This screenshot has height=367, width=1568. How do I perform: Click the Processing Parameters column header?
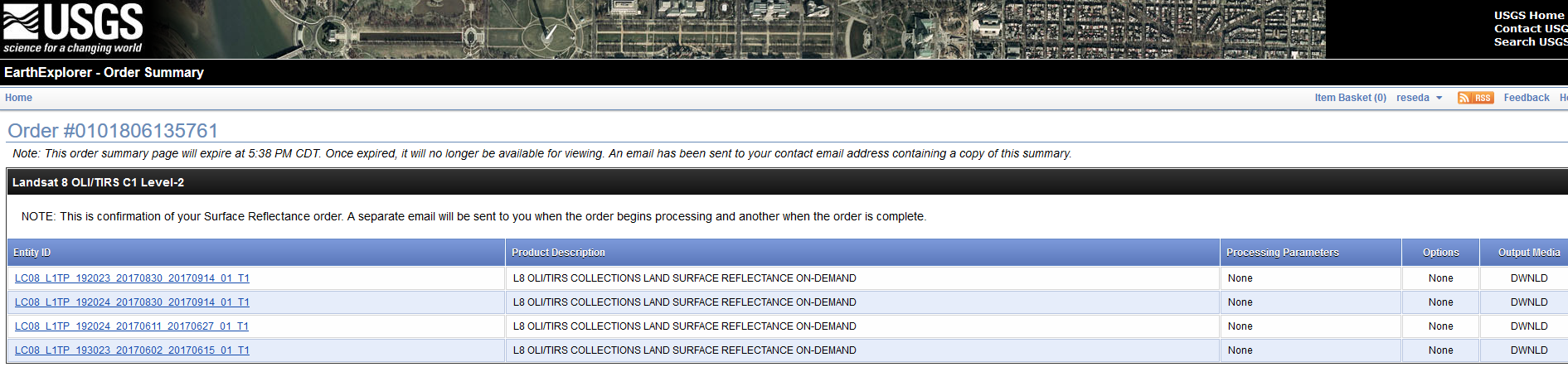click(x=1282, y=253)
